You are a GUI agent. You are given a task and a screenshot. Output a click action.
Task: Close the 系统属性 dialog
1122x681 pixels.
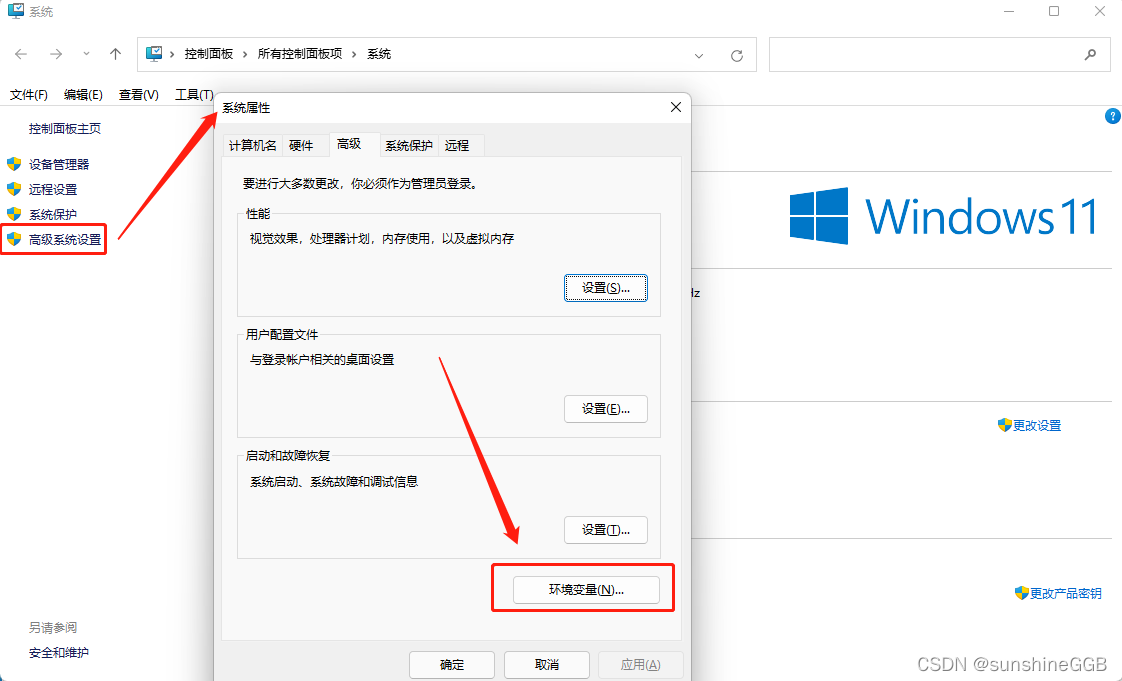click(x=675, y=107)
